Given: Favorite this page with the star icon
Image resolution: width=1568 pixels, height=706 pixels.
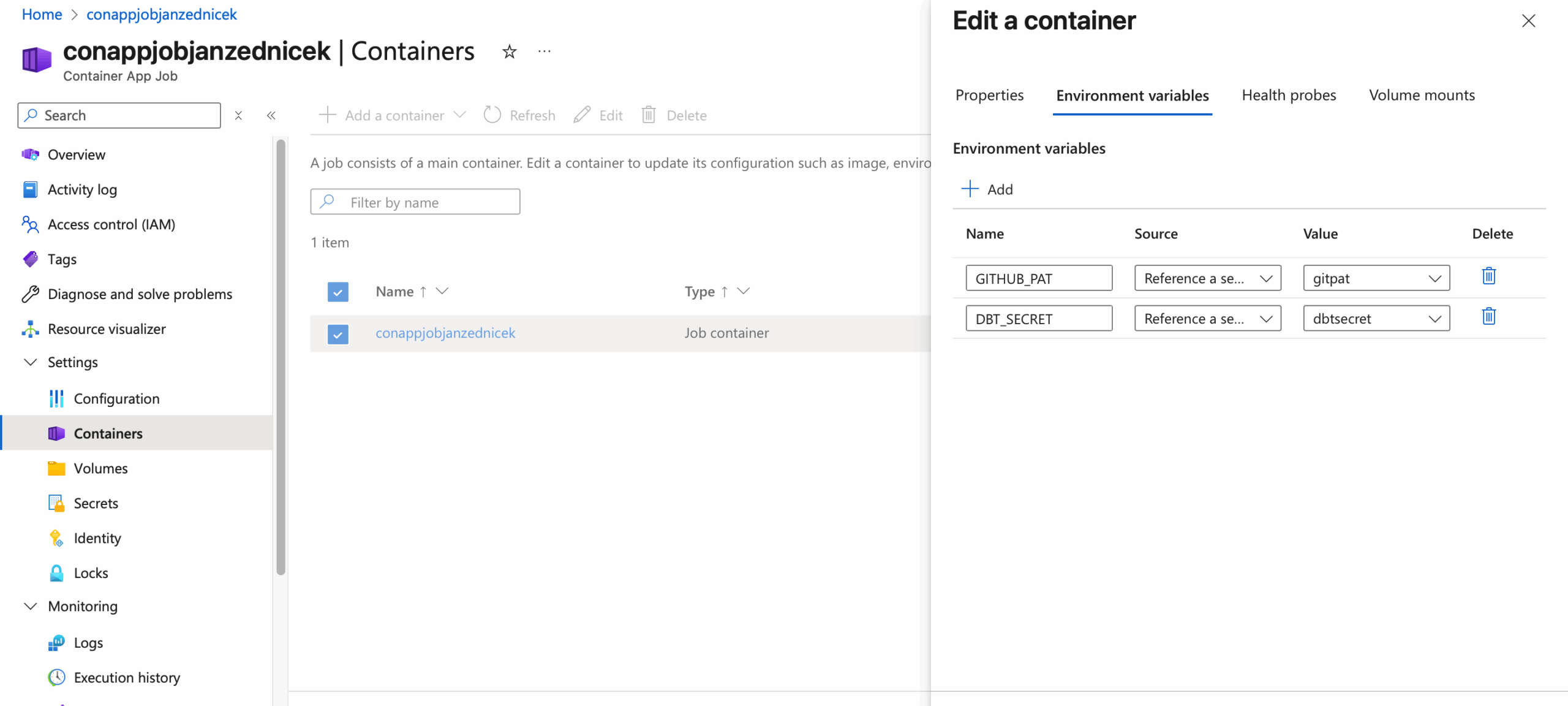Looking at the screenshot, I should pyautogui.click(x=509, y=52).
